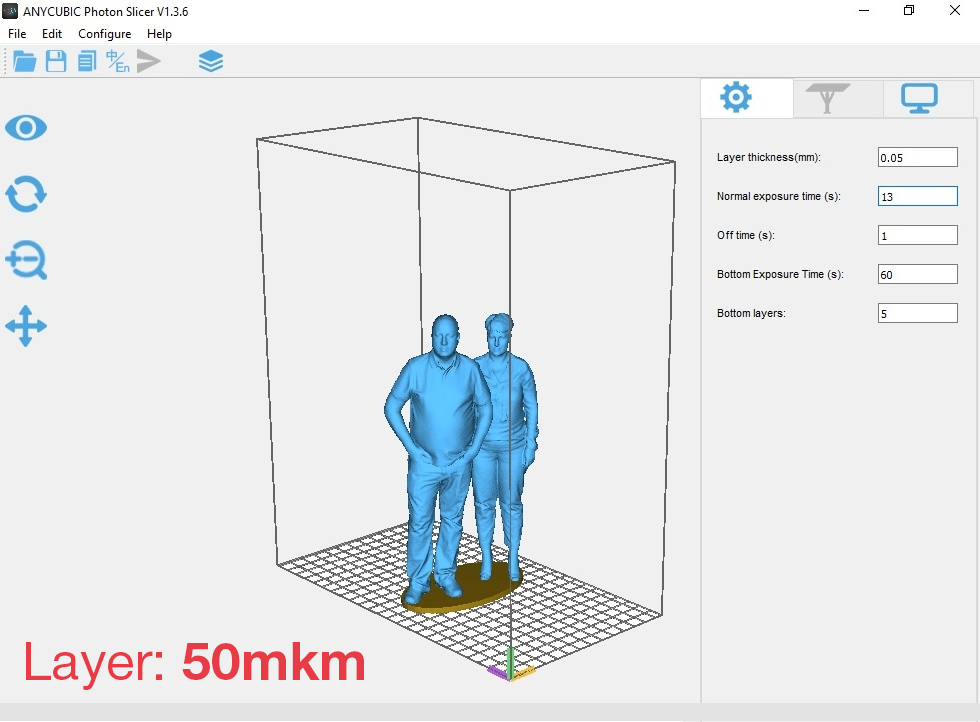The image size is (980, 722).
Task: Click the Off time input field
Action: (918, 236)
